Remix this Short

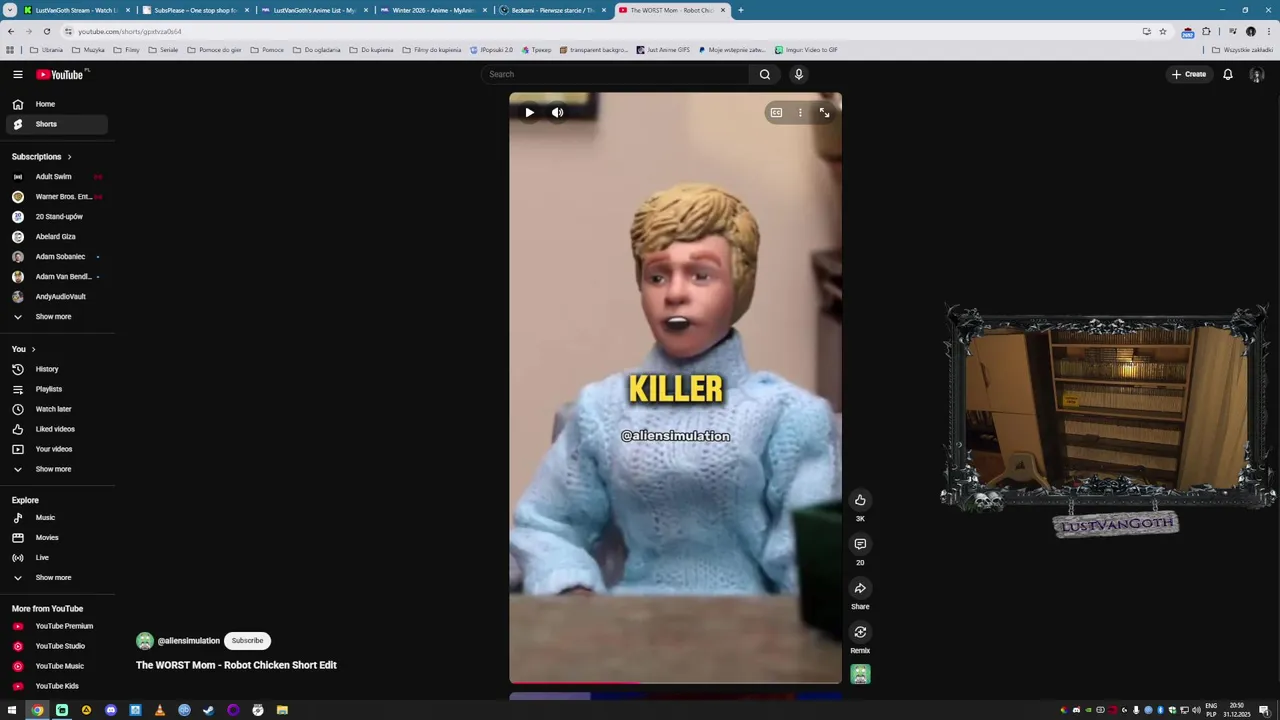click(x=860, y=632)
